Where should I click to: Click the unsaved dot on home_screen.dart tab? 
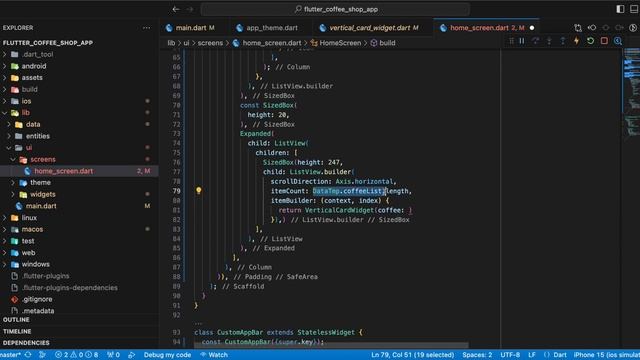click(x=532, y=28)
